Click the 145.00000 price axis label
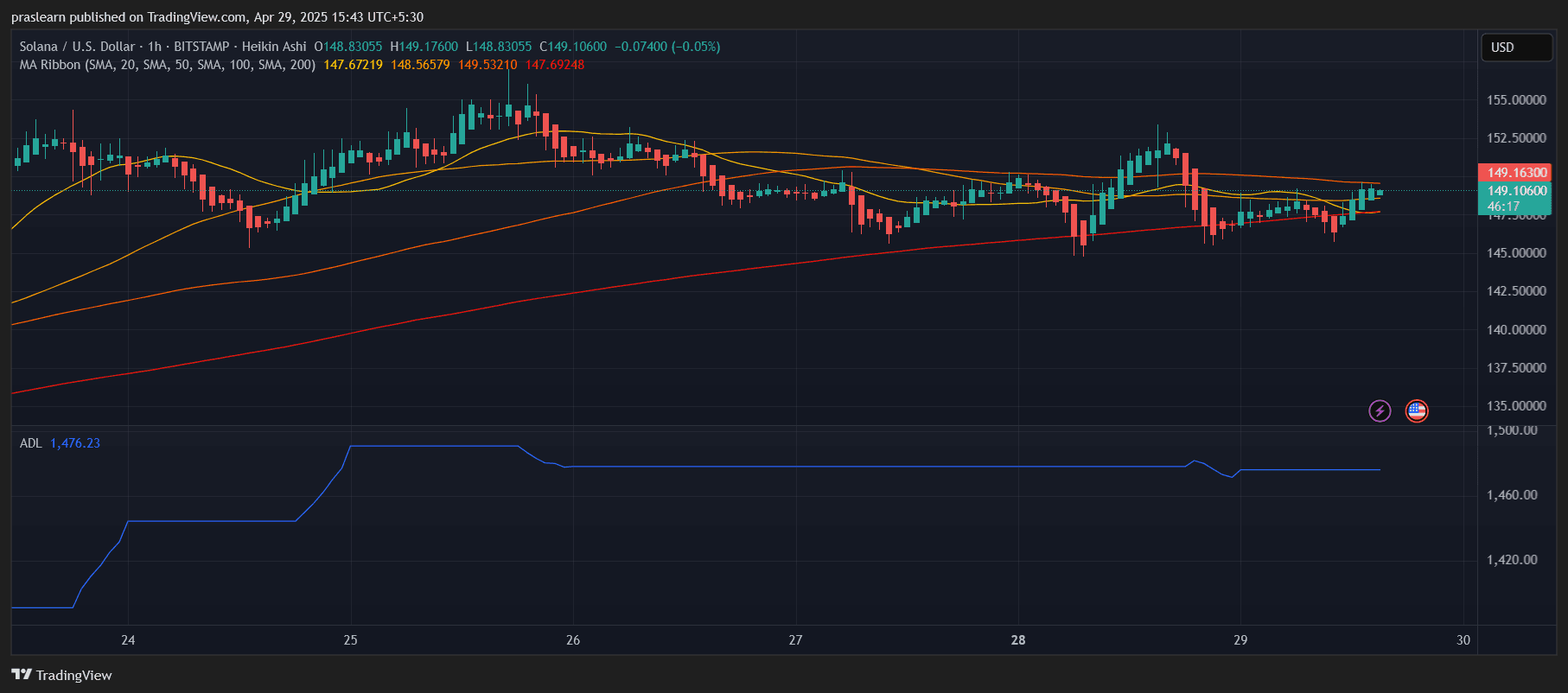The height and width of the screenshot is (693, 1568). tap(1516, 253)
